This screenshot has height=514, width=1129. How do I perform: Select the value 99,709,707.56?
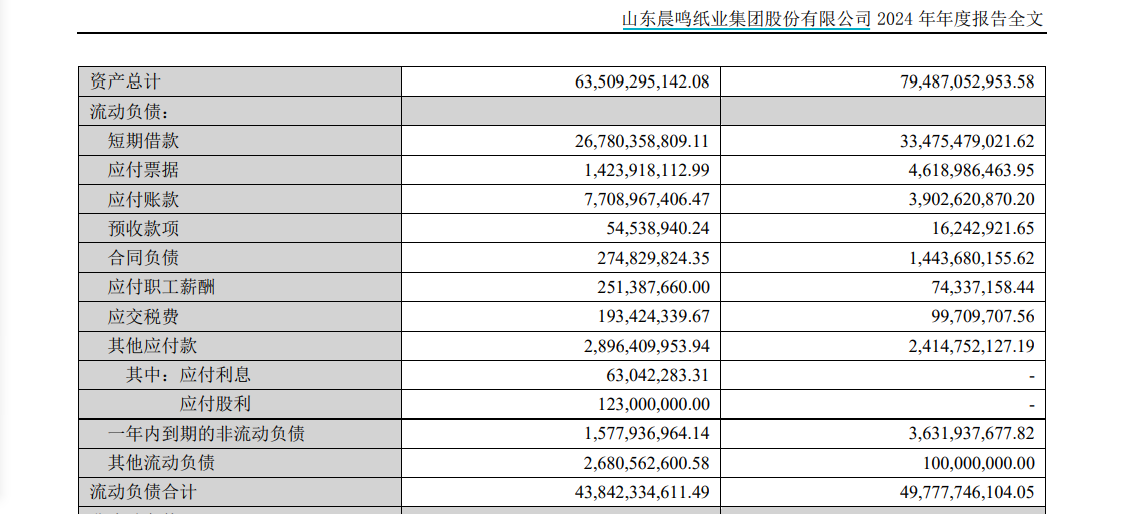[x=981, y=317]
